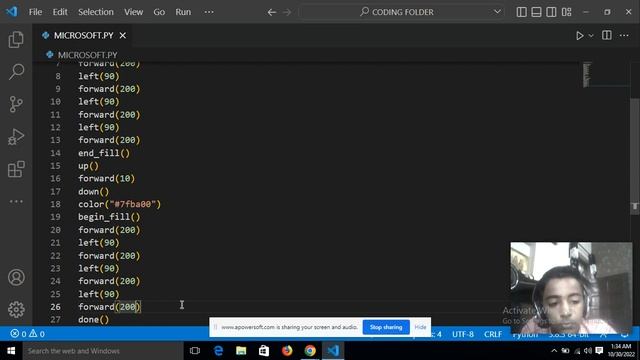Open the Edit menu
This screenshot has width=640, height=360.
tap(60, 12)
